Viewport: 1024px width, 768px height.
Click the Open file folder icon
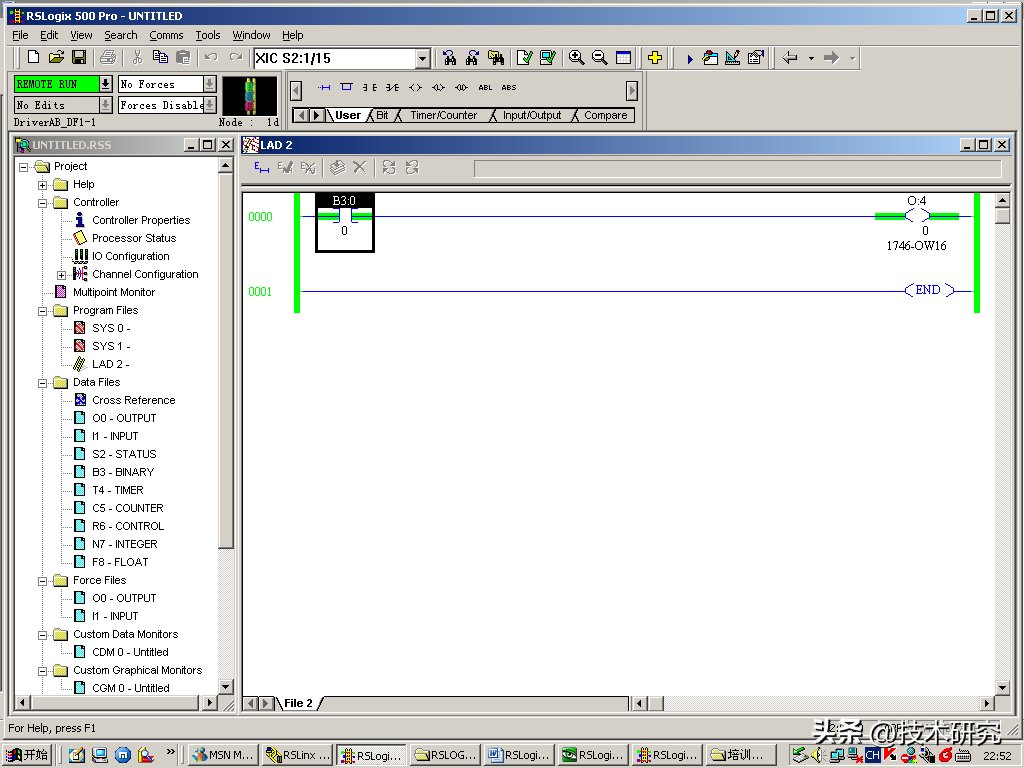[56, 58]
